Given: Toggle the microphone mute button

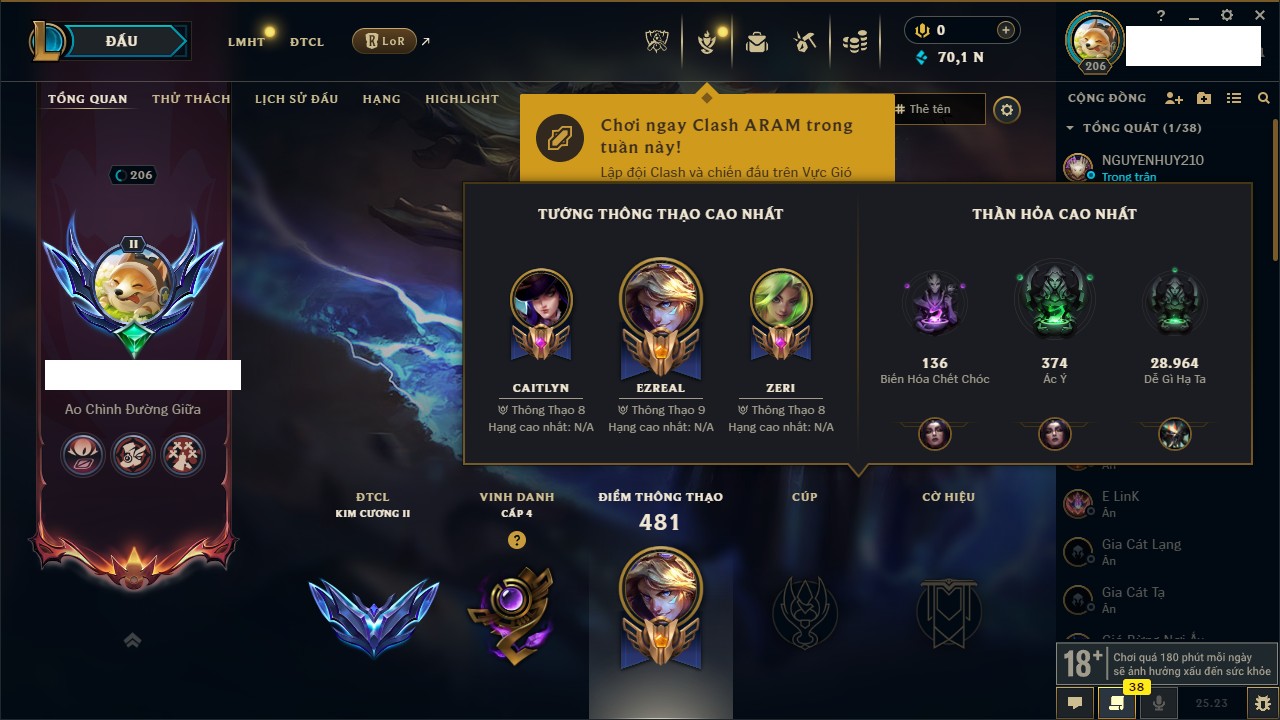Looking at the screenshot, I should pos(1159,703).
